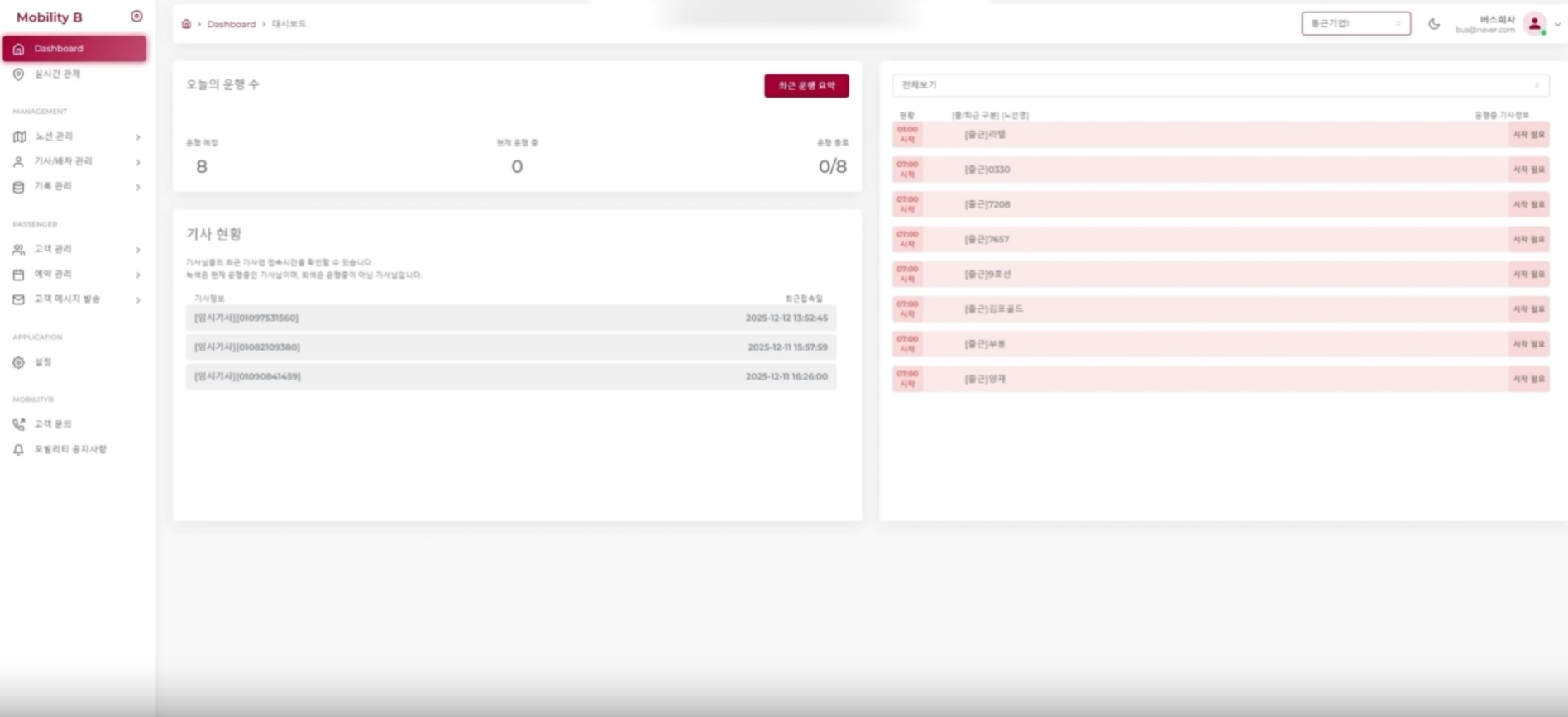Click 시작 필요 for the [출근]김포골드 route

[1528, 309]
